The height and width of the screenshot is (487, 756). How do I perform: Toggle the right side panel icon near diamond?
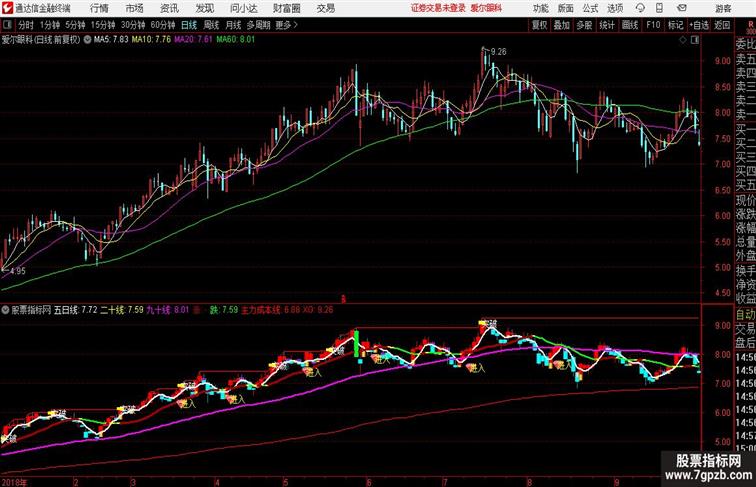(695, 40)
